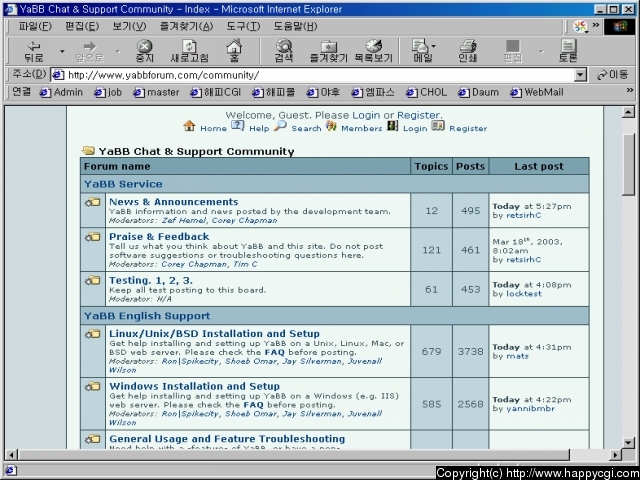Click the Windows Installation board folder icon

tap(93, 386)
